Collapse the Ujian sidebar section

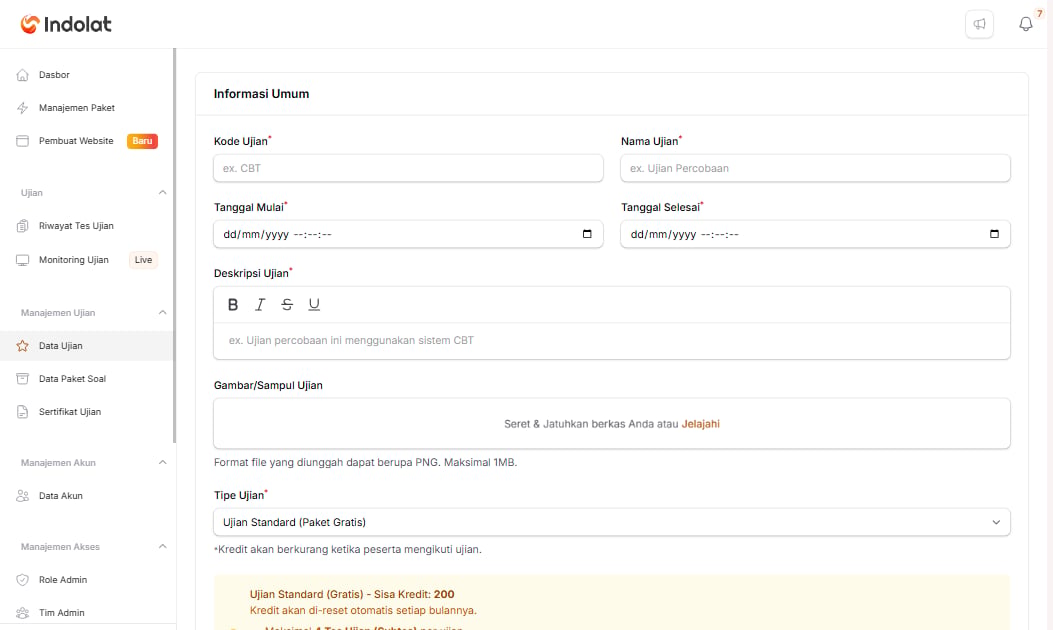click(x=162, y=193)
